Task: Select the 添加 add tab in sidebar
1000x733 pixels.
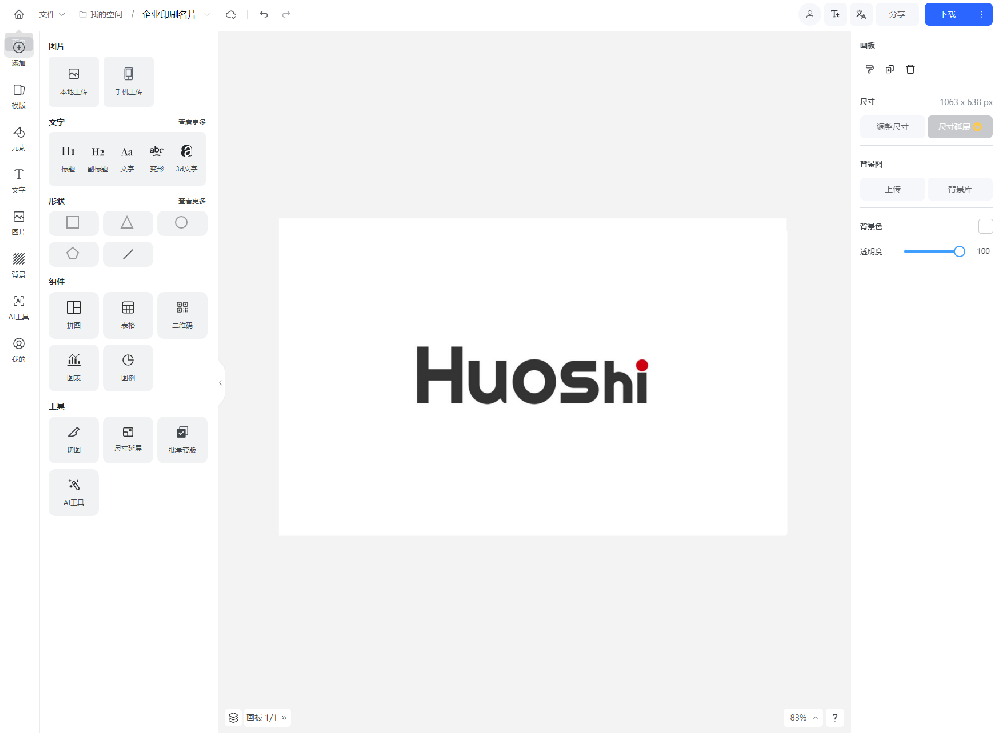Action: [x=18, y=52]
